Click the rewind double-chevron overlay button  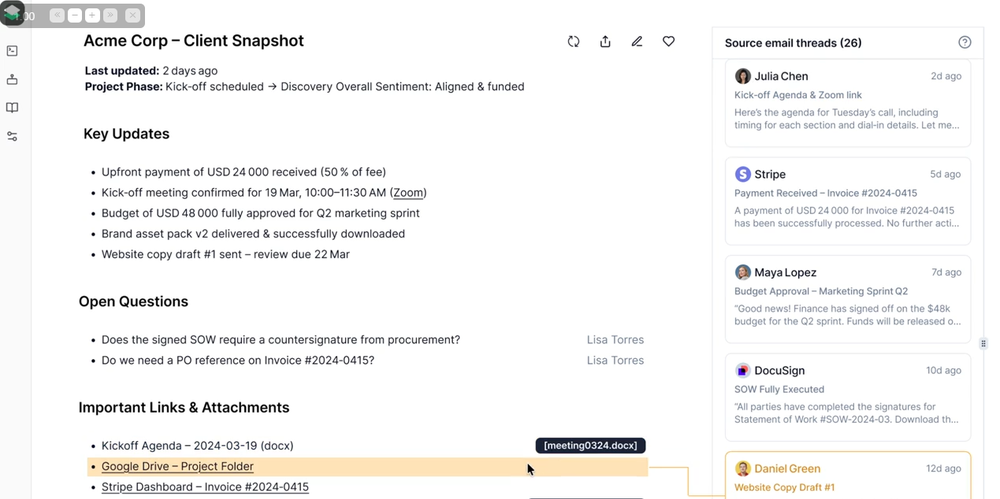pyautogui.click(x=57, y=15)
